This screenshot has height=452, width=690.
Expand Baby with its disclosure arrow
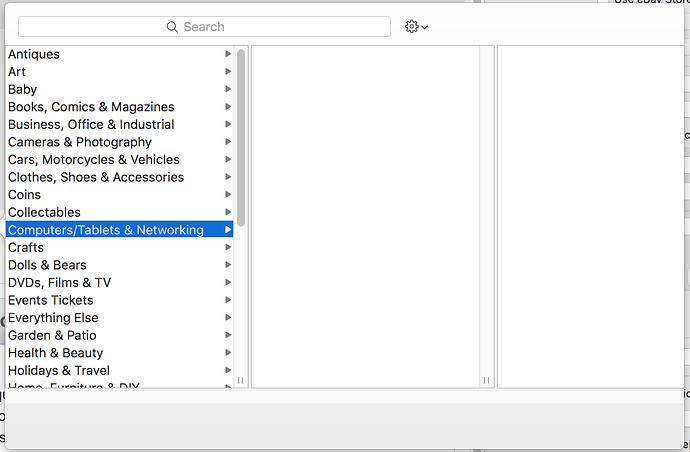point(228,89)
